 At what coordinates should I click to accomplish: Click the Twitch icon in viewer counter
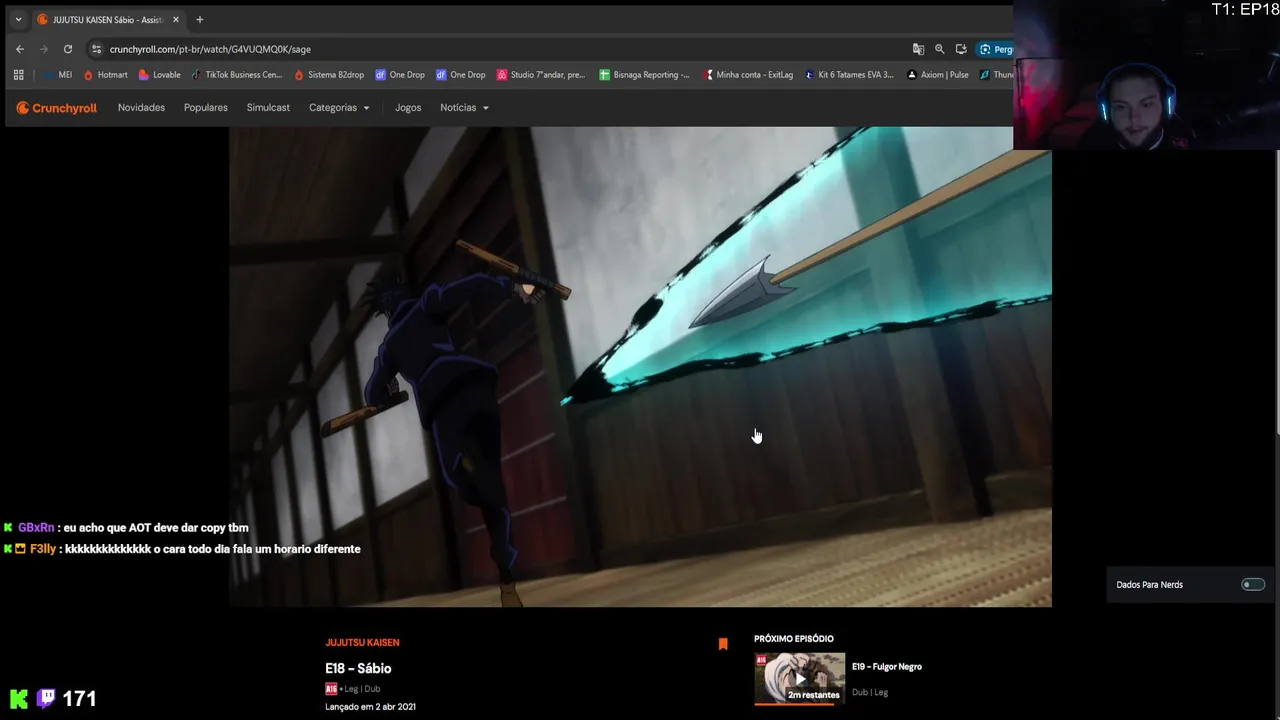[x=46, y=698]
